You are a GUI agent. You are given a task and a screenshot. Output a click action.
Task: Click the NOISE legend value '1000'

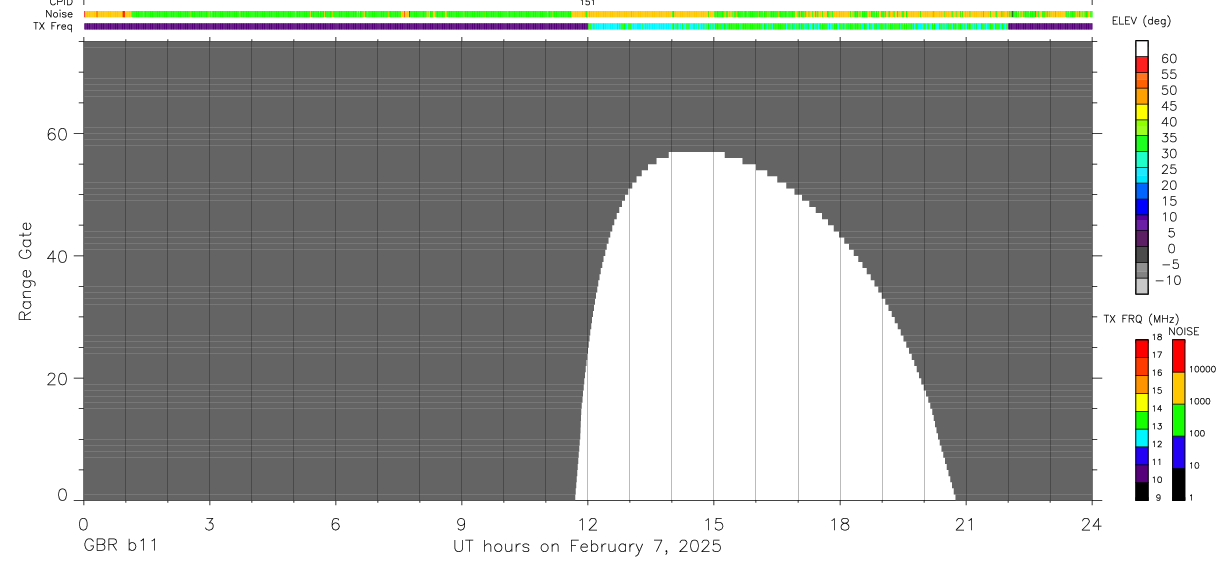[1200, 401]
